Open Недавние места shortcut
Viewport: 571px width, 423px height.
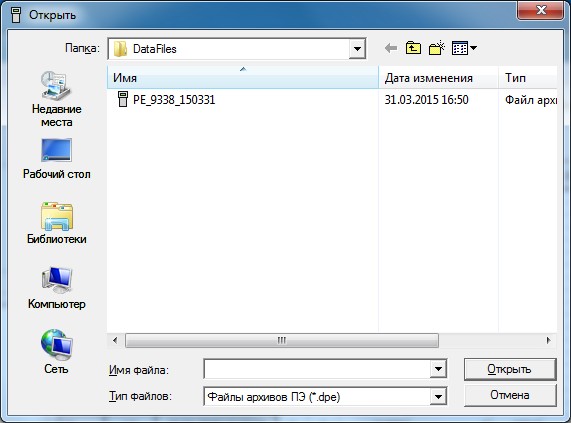tap(56, 99)
